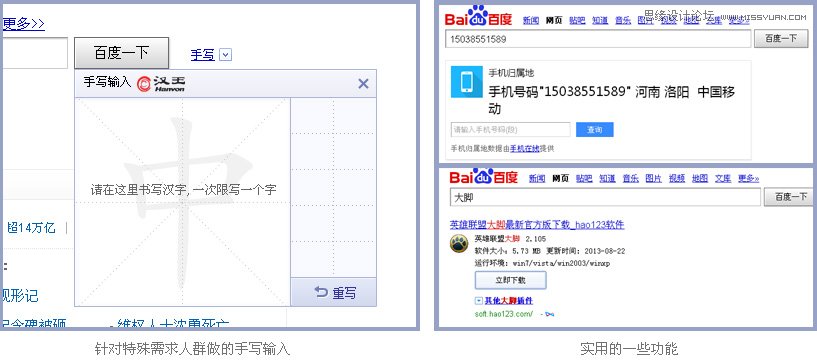Click the small icon after soft.hao123.com/
This screenshot has width=817, height=361.
pos(549,314)
